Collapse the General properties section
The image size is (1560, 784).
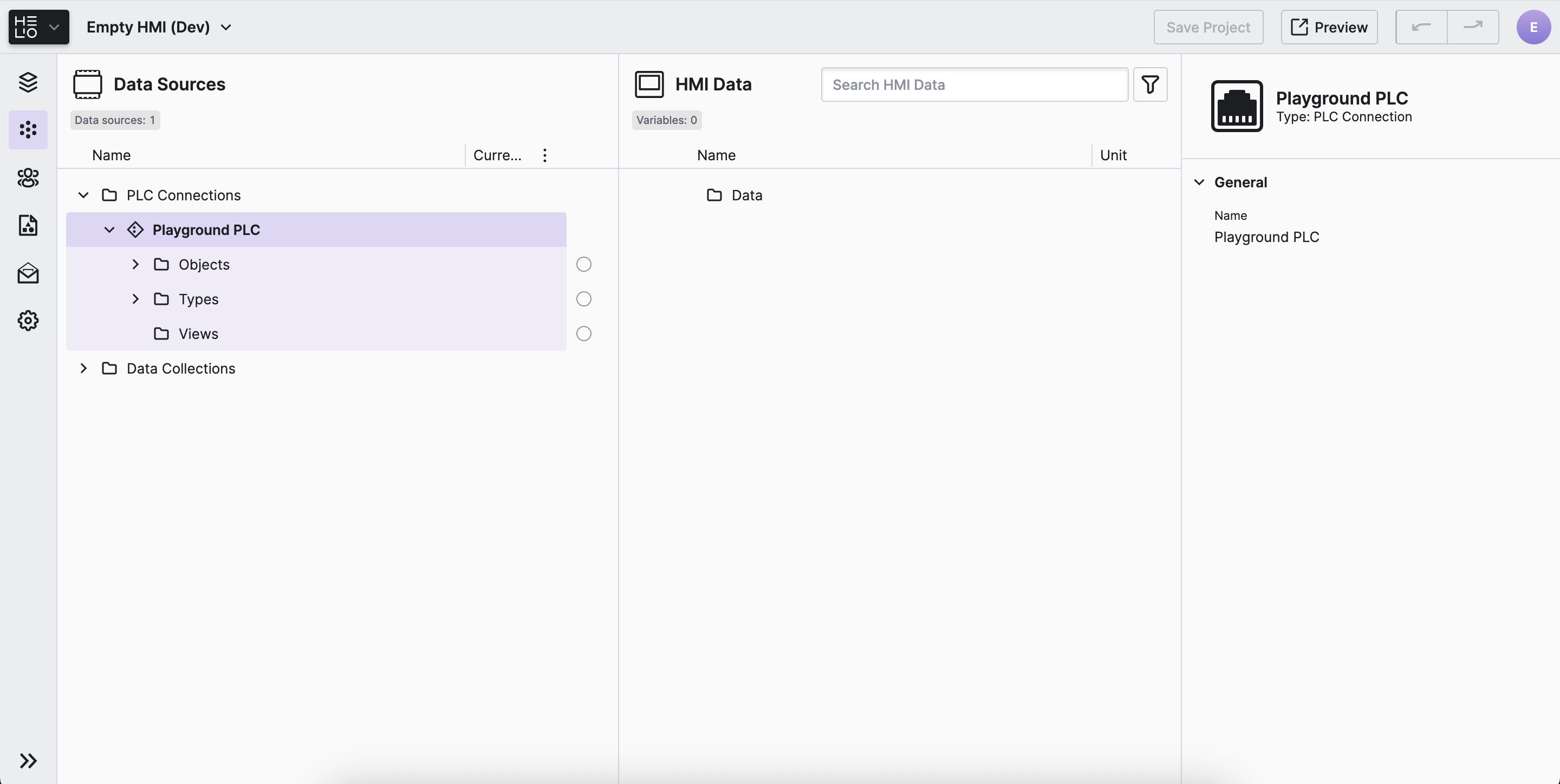coord(1199,182)
